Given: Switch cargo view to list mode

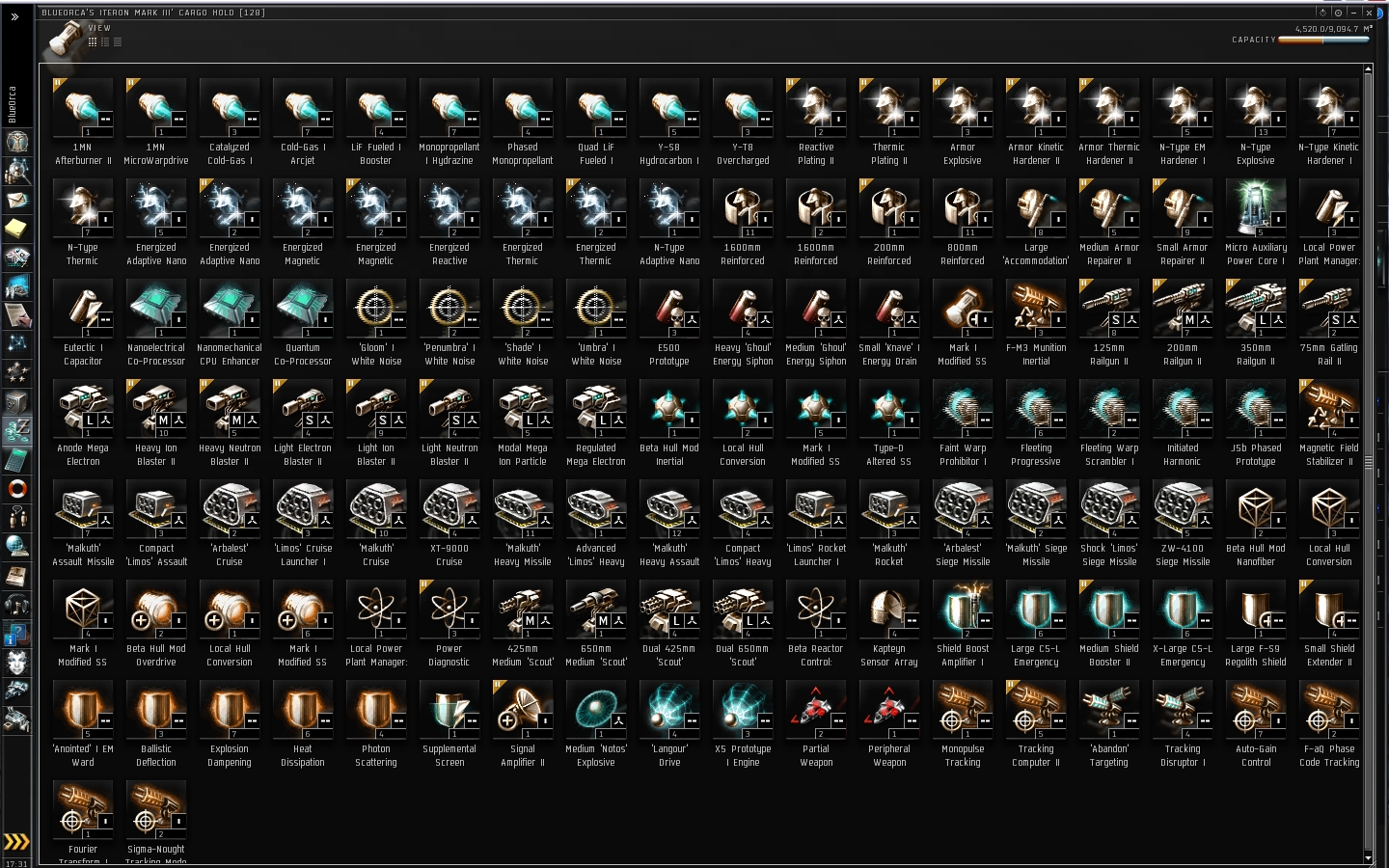Looking at the screenshot, I should tap(118, 41).
